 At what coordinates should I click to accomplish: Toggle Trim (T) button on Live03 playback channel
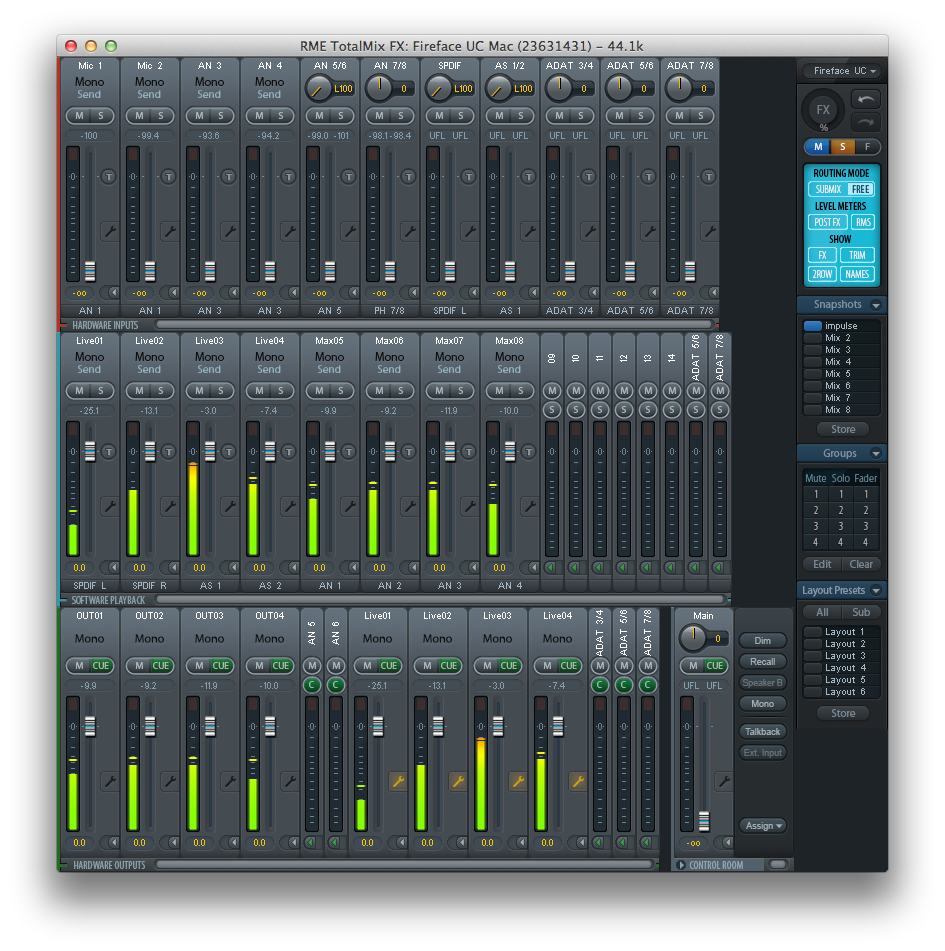[x=229, y=452]
